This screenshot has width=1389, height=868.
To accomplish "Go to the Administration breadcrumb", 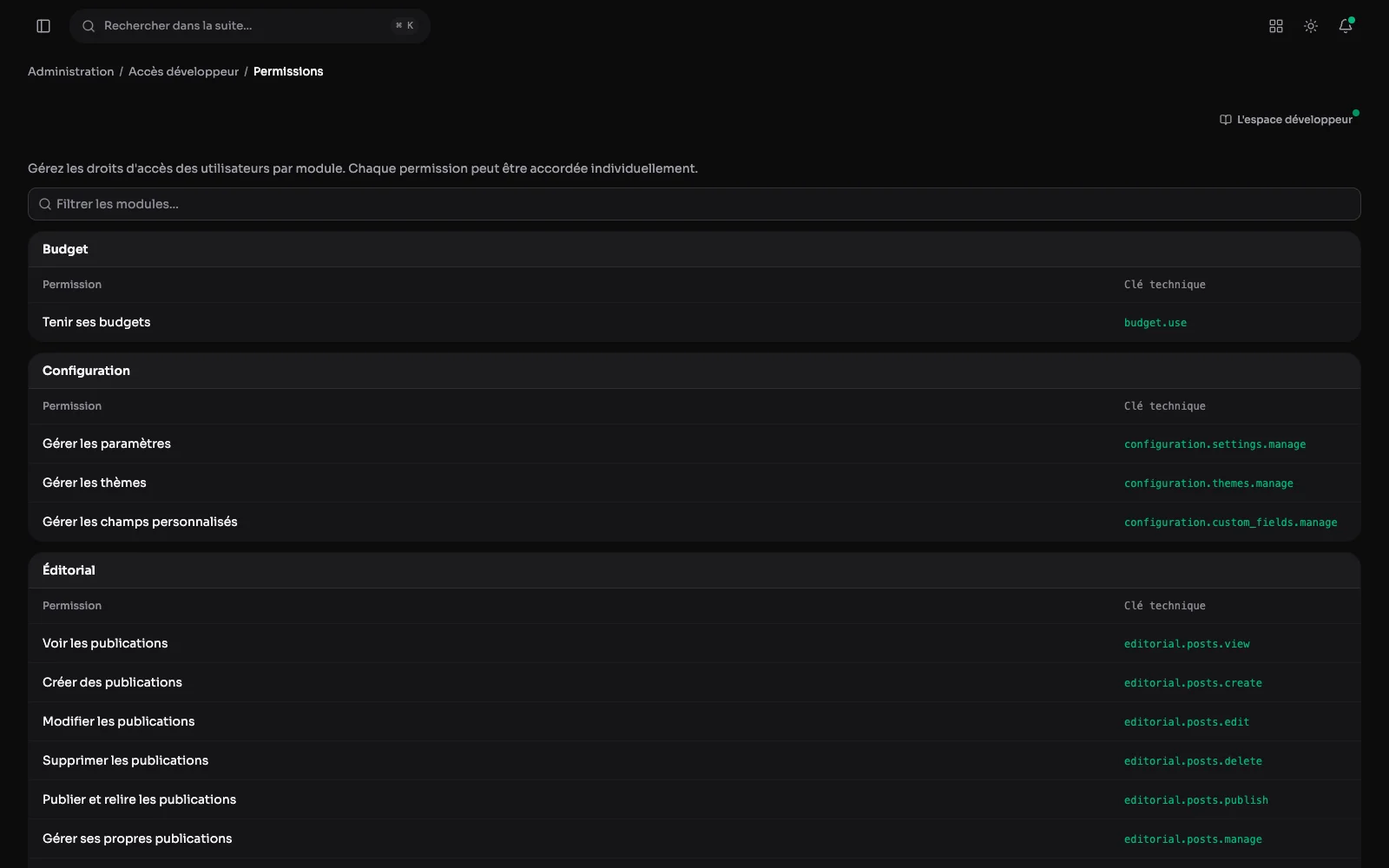I will (71, 71).
